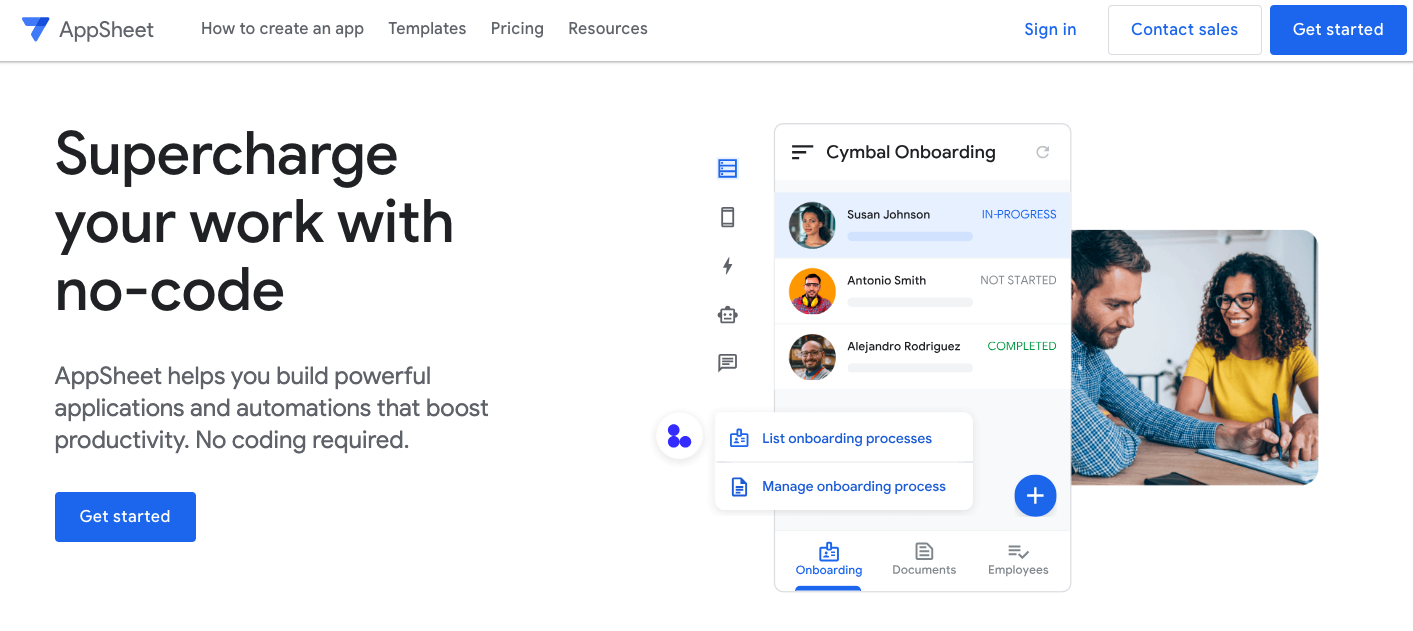The width and height of the screenshot is (1413, 631).
Task: Select the robot bot icon in sidebar
Action: point(728,314)
